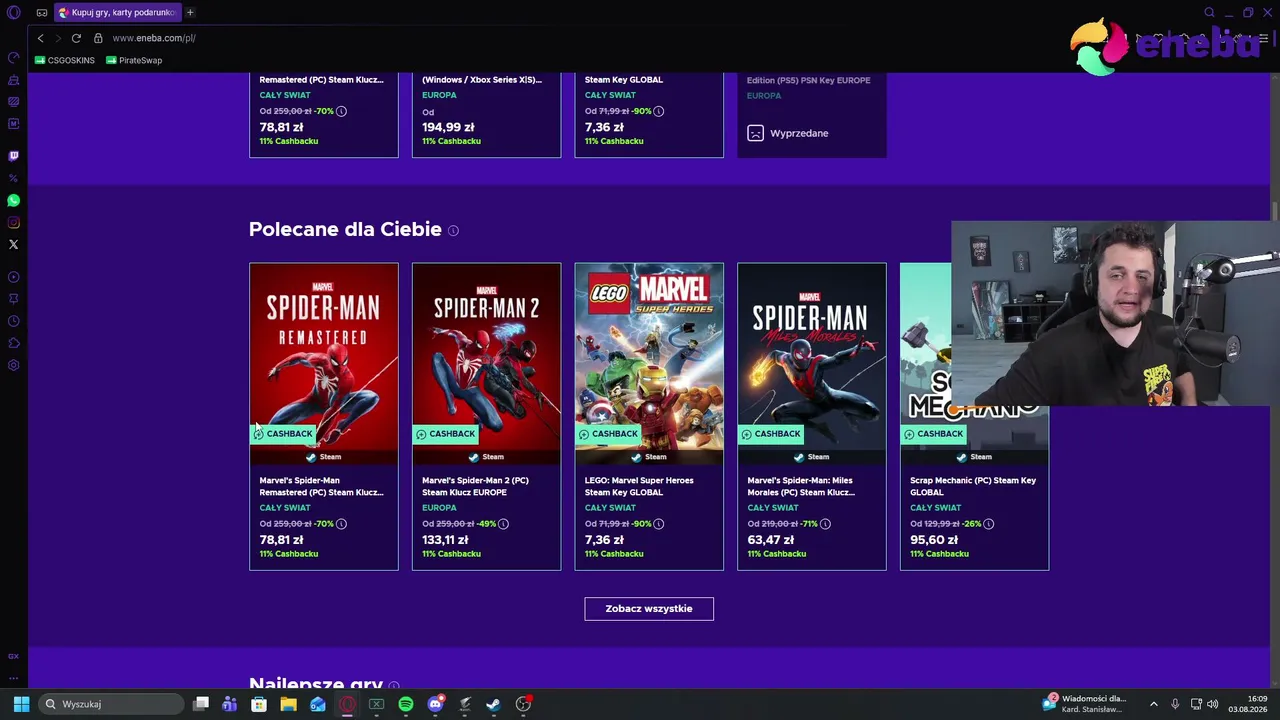
Task: Show hidden system tray icons
Action: [1153, 704]
